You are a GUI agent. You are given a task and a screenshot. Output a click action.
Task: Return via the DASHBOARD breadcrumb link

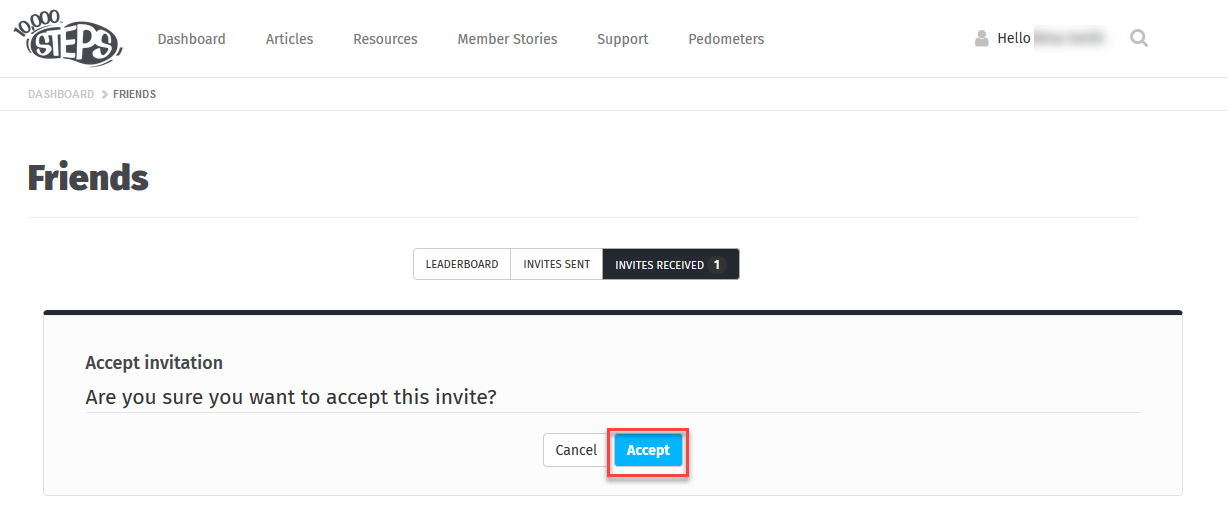pyautogui.click(x=61, y=94)
